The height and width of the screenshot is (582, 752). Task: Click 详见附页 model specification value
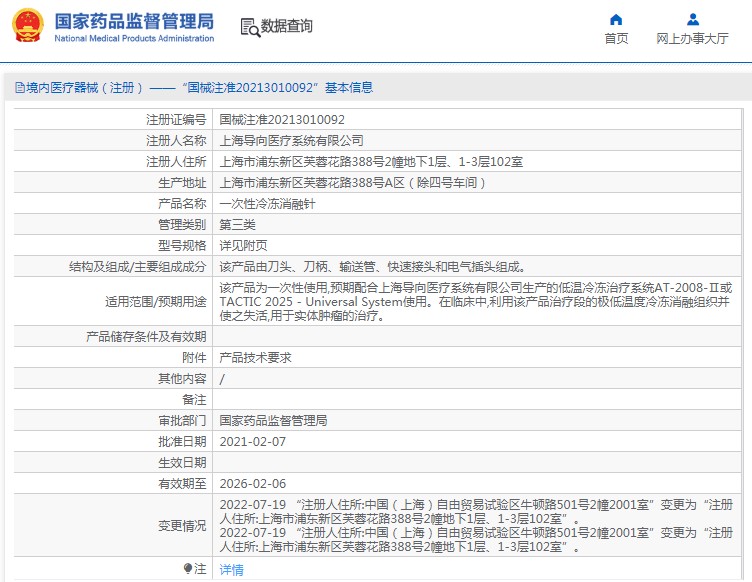click(244, 245)
